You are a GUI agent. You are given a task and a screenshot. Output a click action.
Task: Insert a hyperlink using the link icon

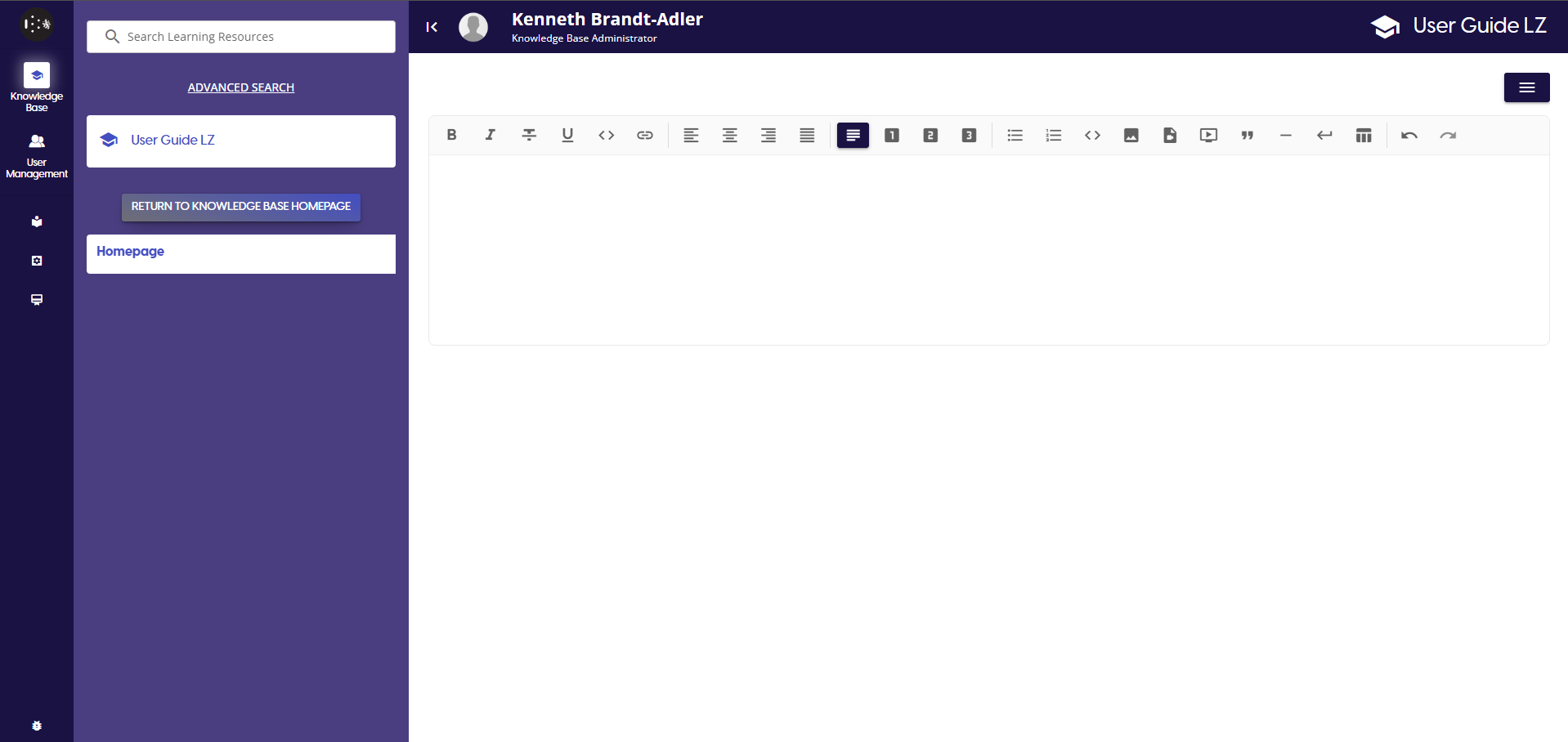(x=645, y=136)
